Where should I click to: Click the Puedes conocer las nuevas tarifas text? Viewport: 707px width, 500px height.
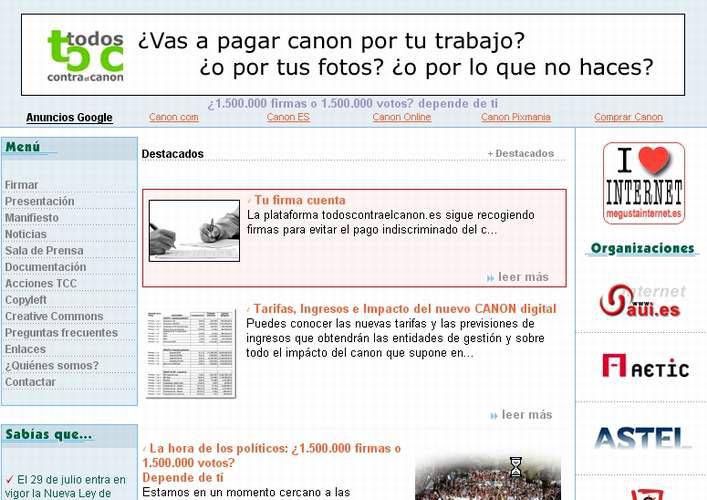[x=395, y=338]
